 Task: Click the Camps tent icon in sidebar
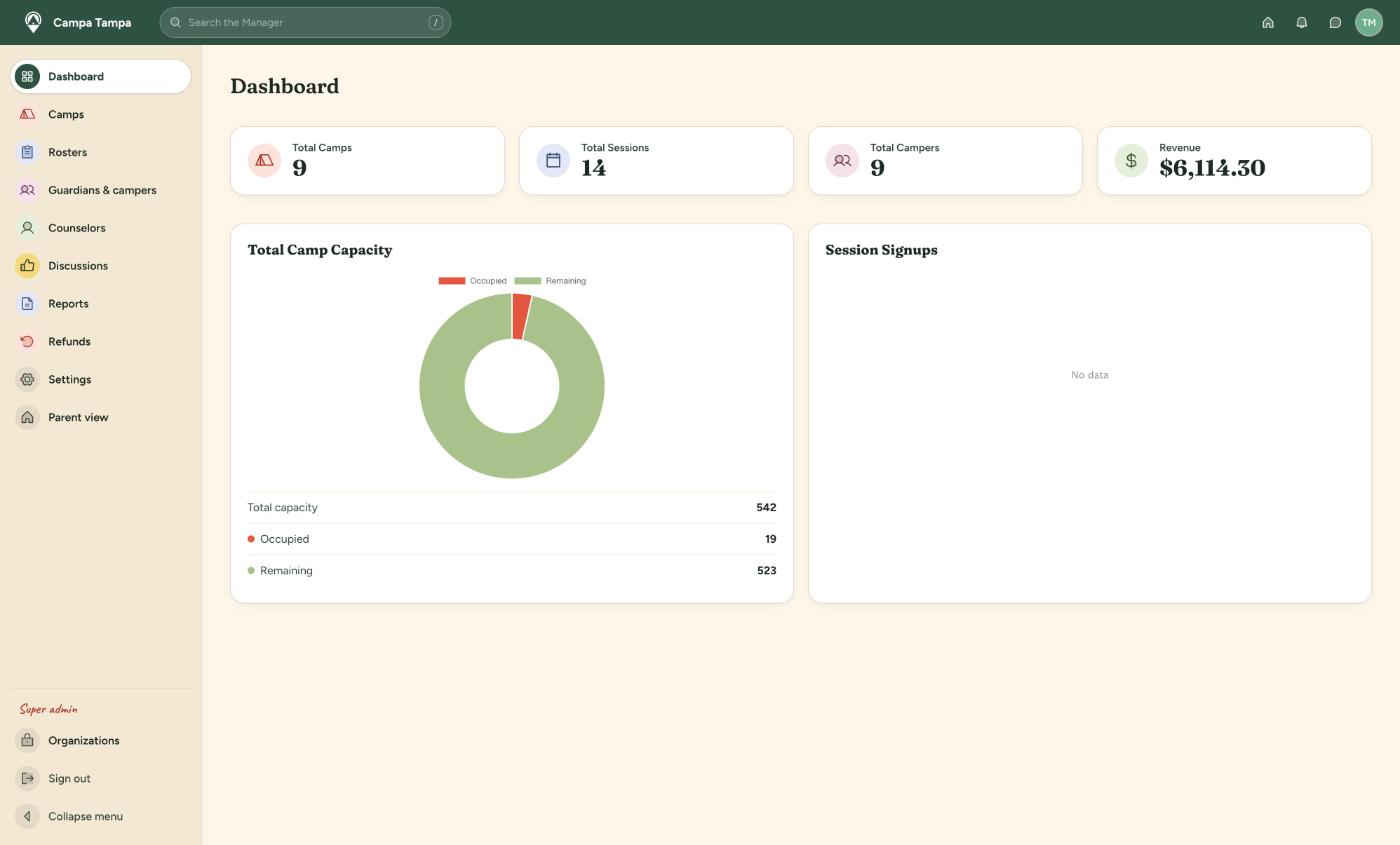pyautogui.click(x=27, y=114)
